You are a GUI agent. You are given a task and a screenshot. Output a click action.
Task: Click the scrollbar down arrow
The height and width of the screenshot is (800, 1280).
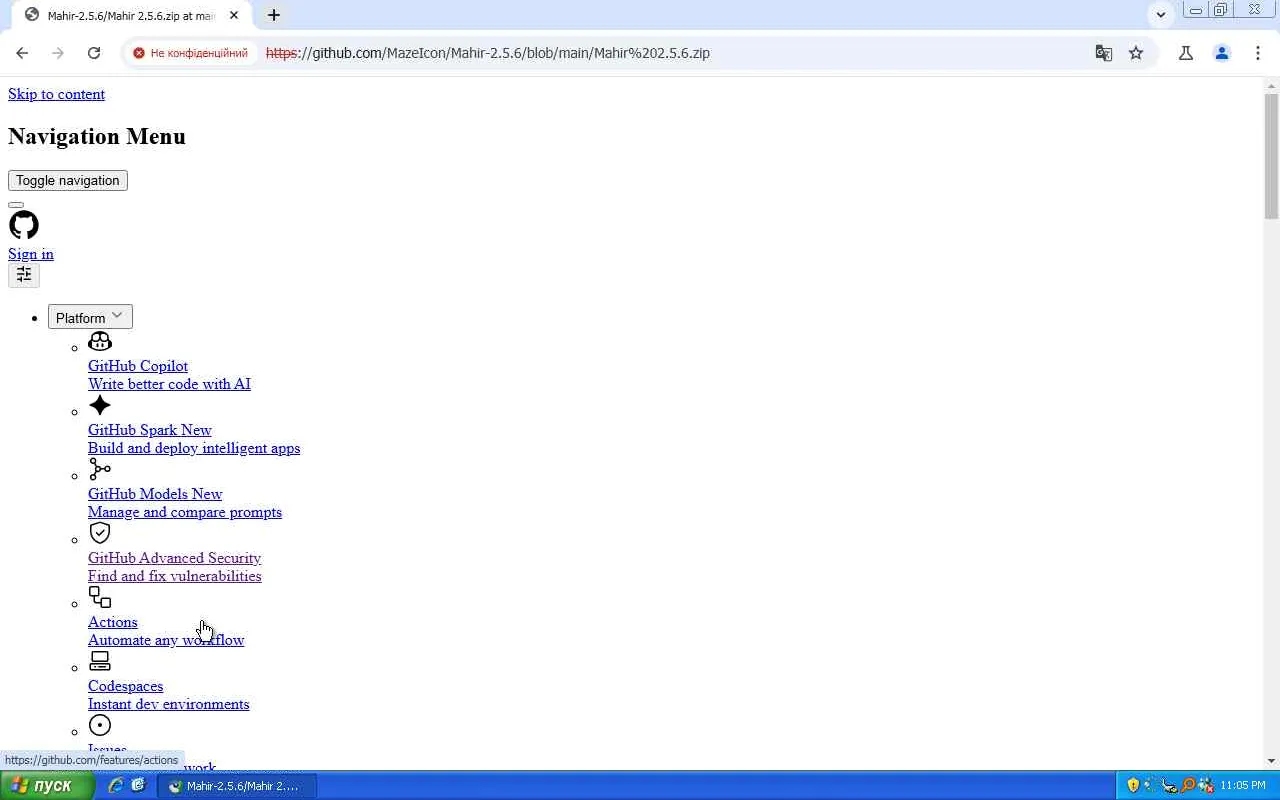pyautogui.click(x=1271, y=762)
